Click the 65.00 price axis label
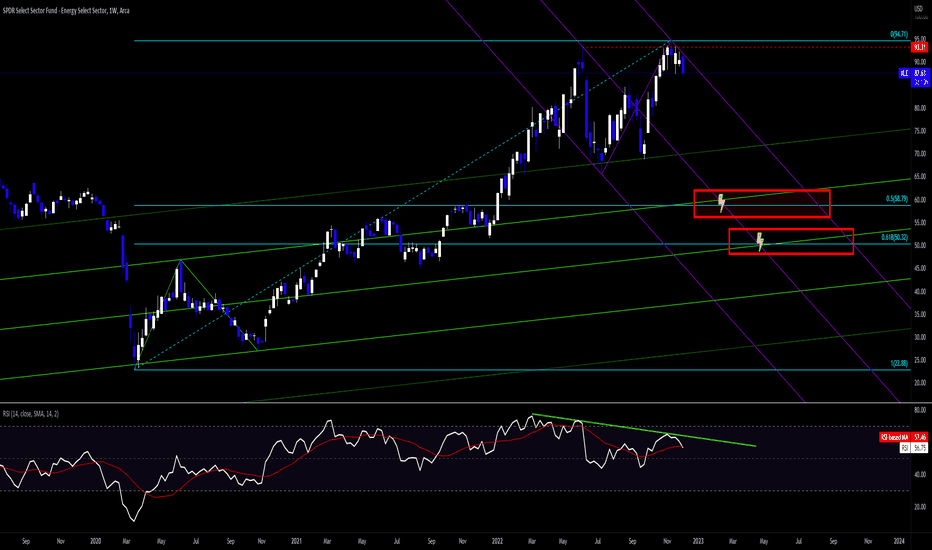This screenshot has width=932, height=550. coord(920,177)
